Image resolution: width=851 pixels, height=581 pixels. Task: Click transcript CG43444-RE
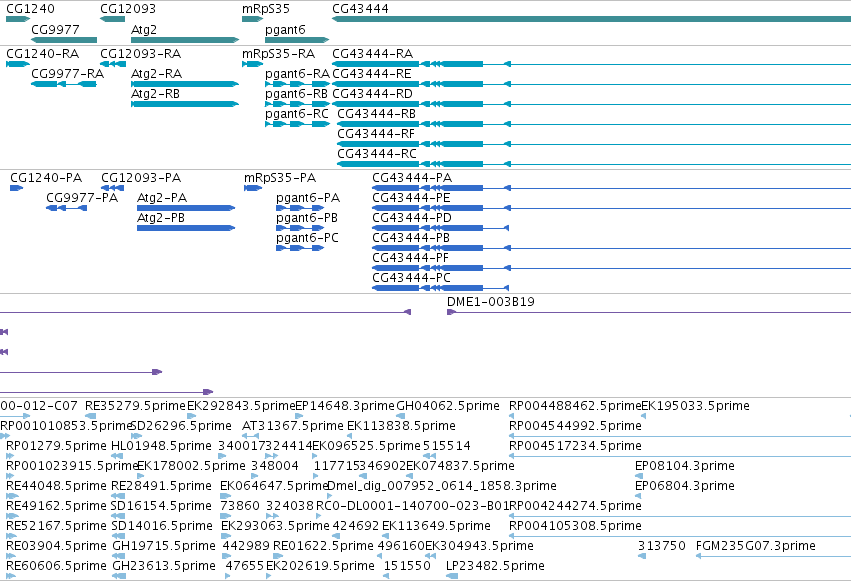pos(372,73)
